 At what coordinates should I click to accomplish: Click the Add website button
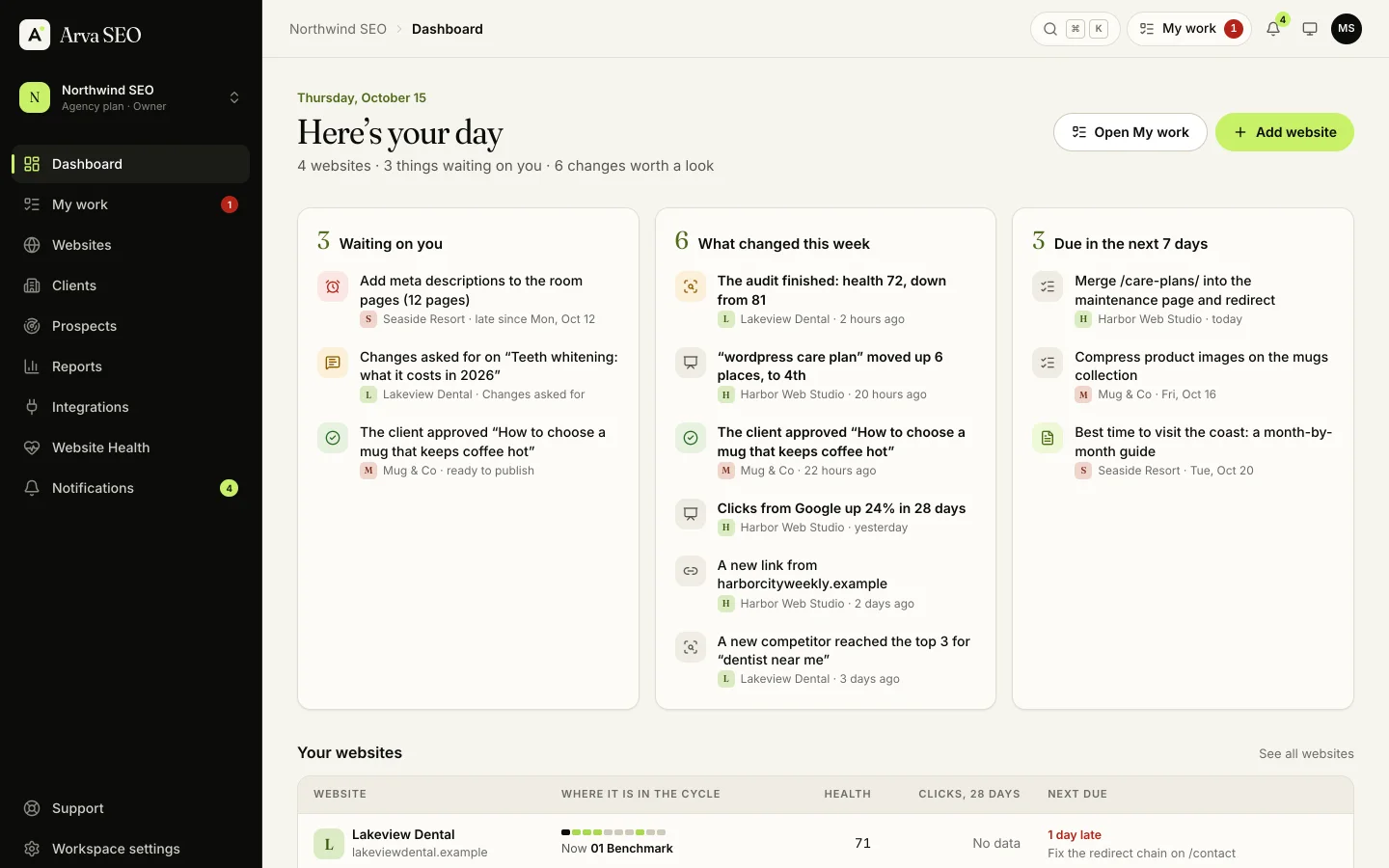point(1285,132)
